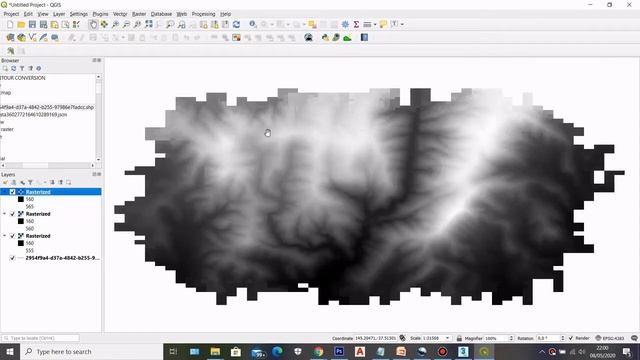Toggle visibility of the selected top Rasterized layer
Viewport: 640px width, 360px height.
pos(12,192)
